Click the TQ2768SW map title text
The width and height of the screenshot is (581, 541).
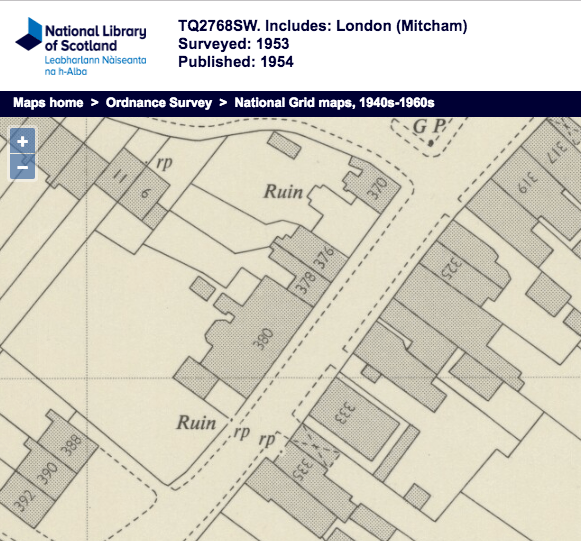point(323,26)
